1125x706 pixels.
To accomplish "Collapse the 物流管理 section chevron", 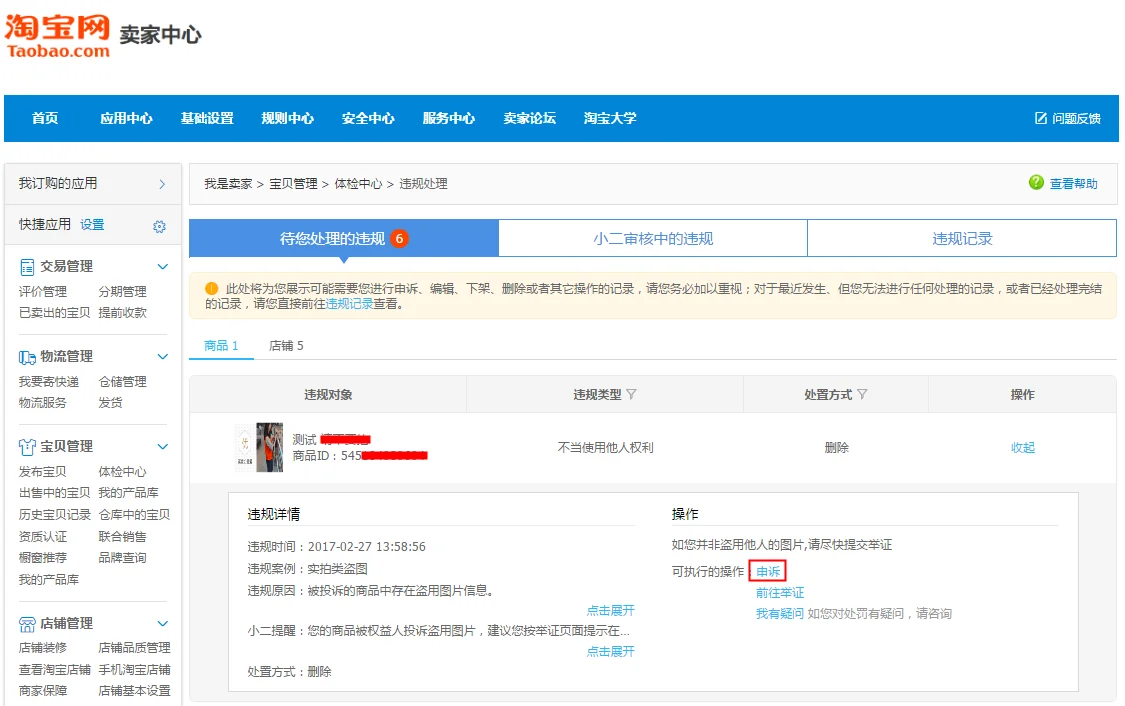I will [163, 357].
